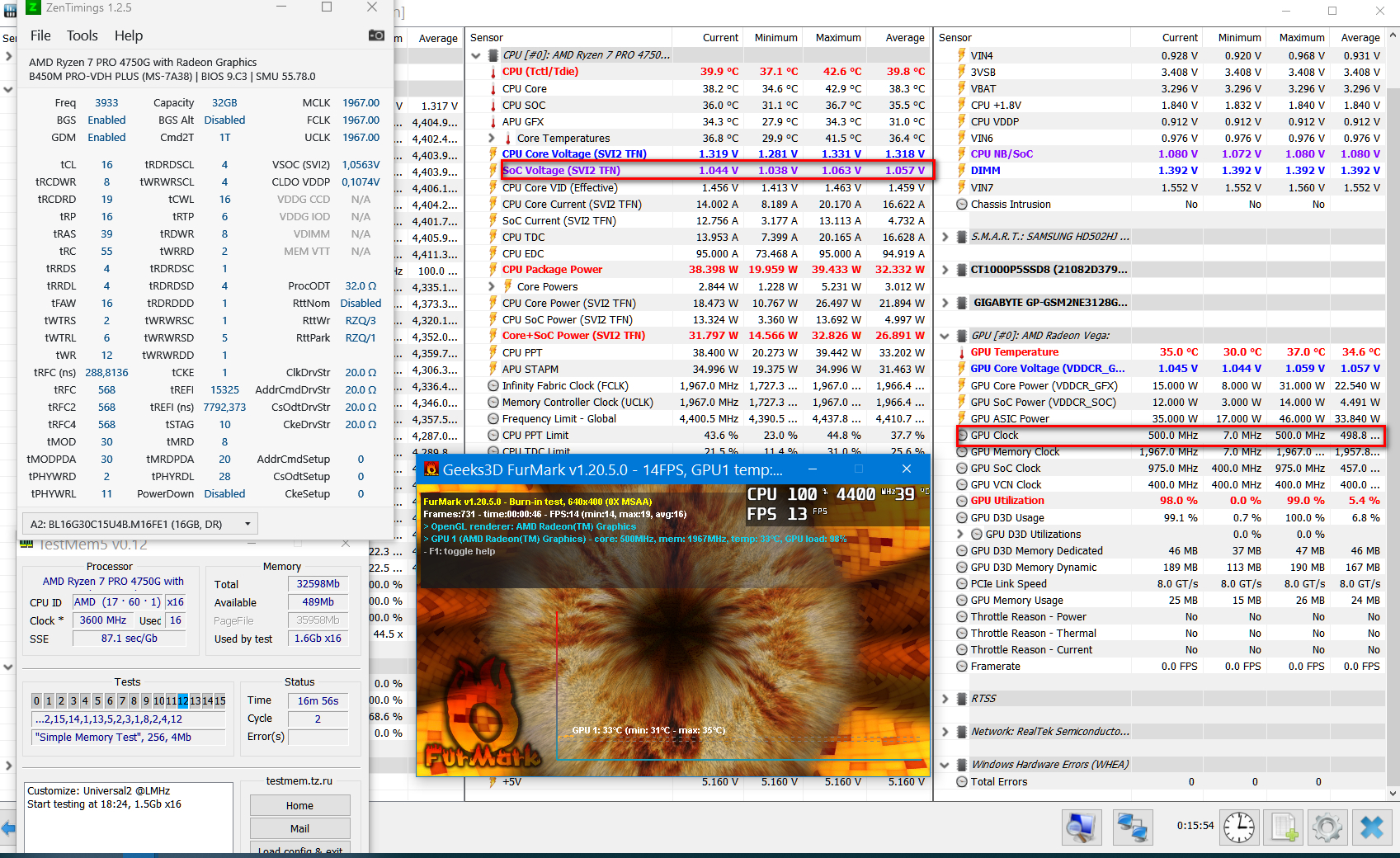
Task: Select the CPU (Tctl/Tdie) thermometer icon
Action: tap(493, 72)
